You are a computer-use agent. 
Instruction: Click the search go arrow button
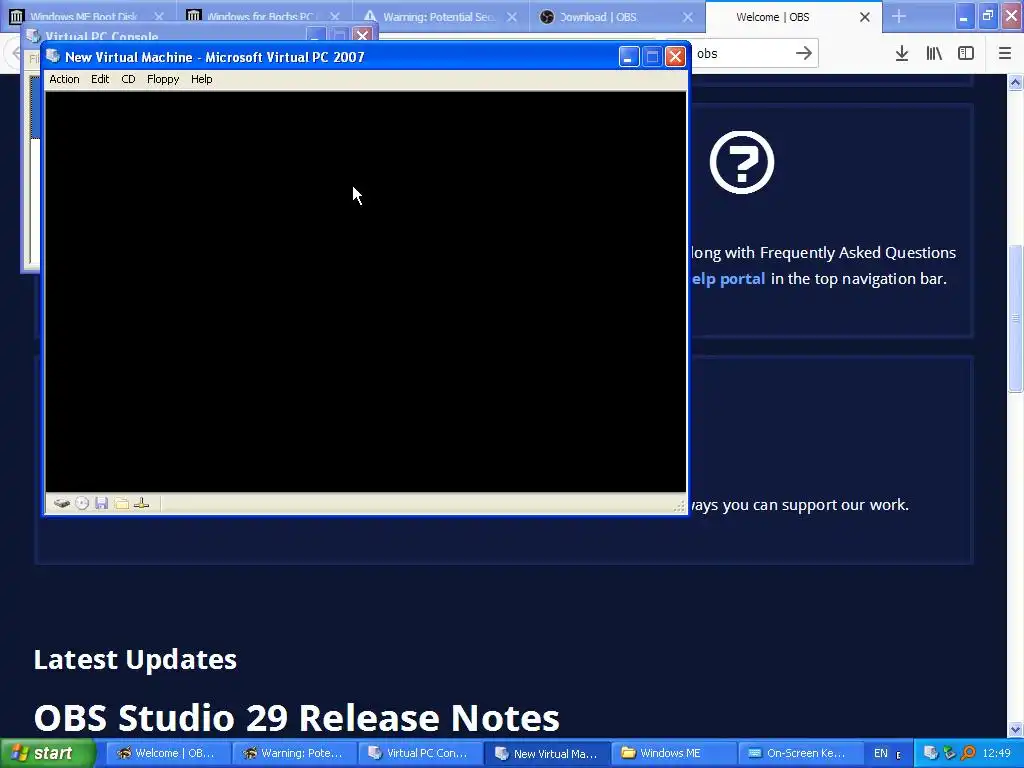coord(804,53)
